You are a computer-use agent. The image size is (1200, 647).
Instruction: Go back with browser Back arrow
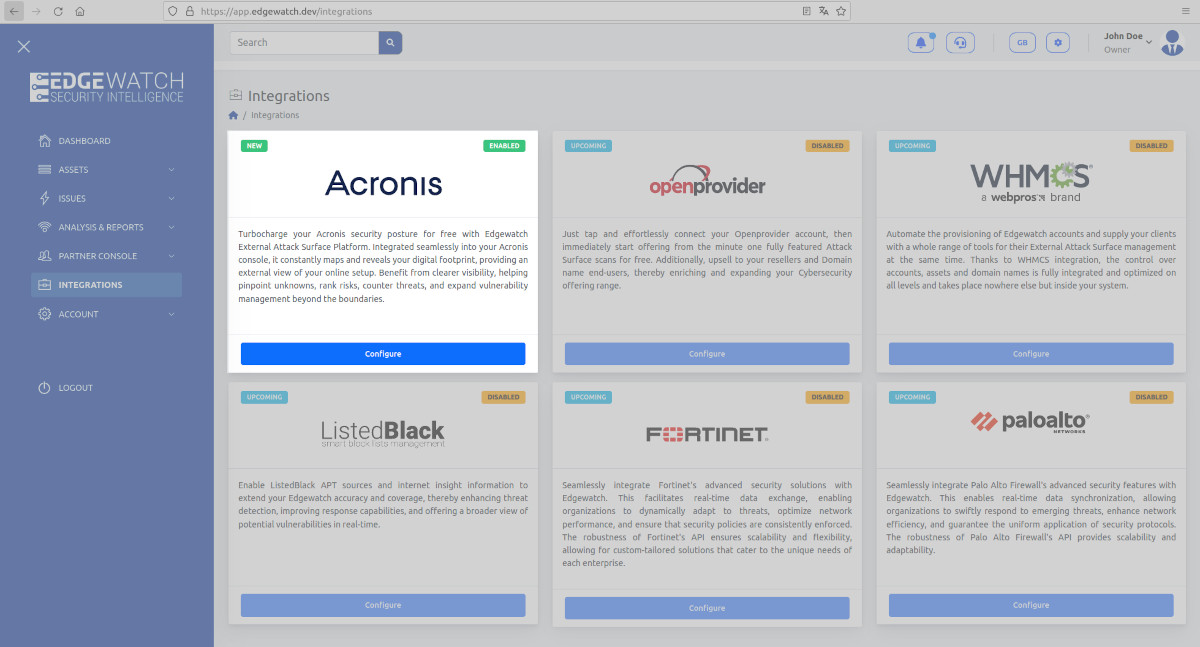tap(15, 11)
